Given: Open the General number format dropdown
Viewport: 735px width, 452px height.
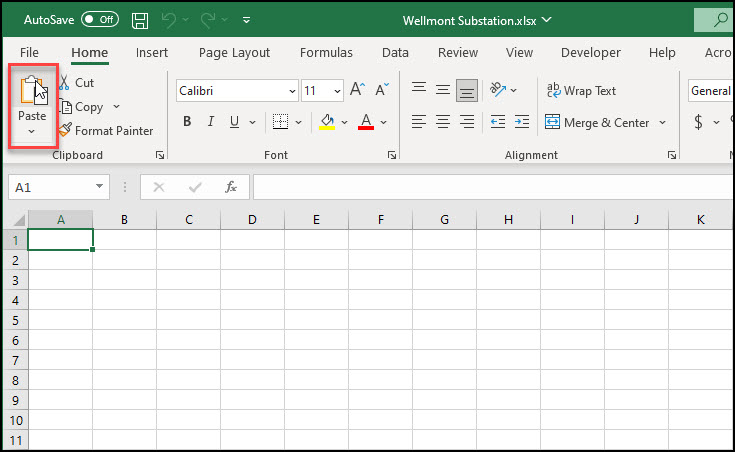Looking at the screenshot, I should pos(711,90).
